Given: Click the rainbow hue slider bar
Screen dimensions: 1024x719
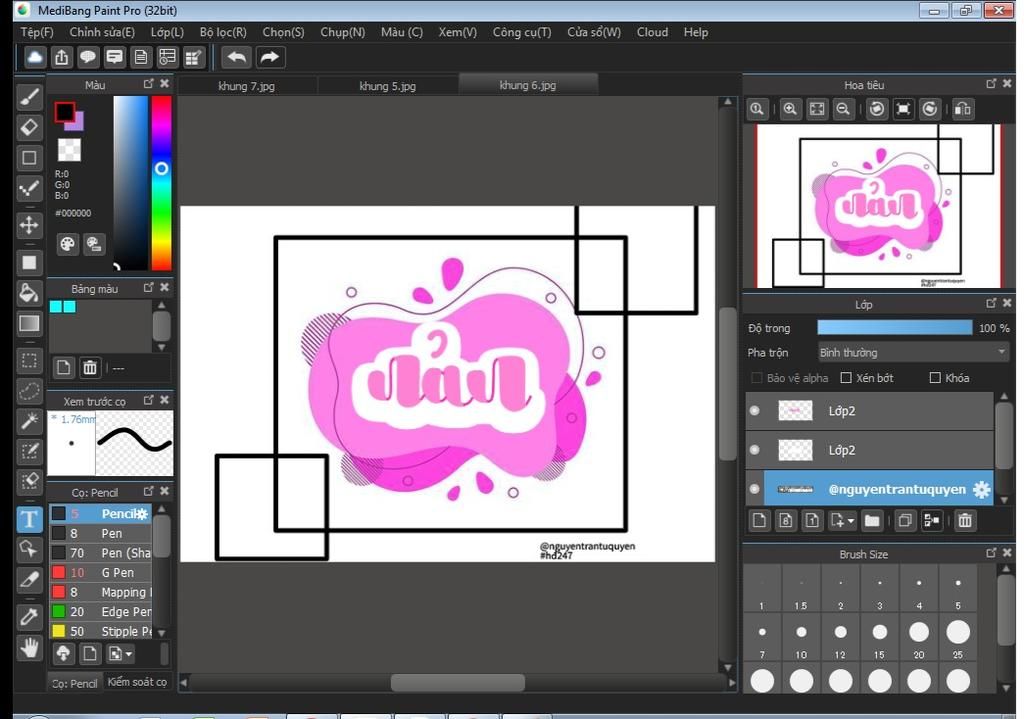Looking at the screenshot, I should [161, 183].
